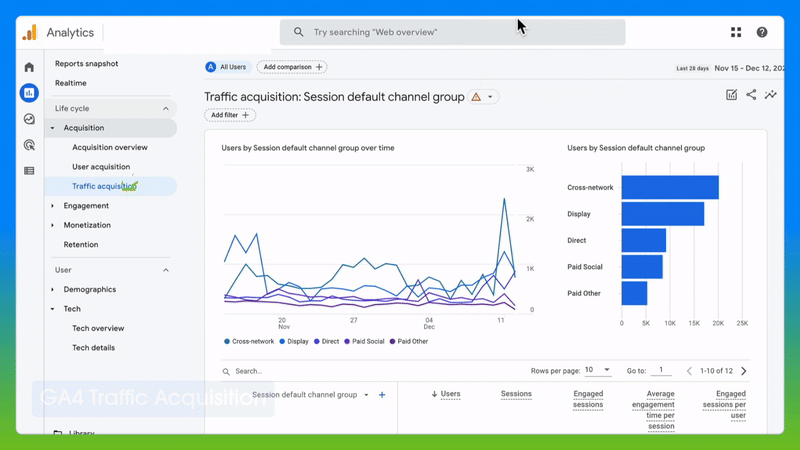Screen dimensions: 800x450
Task: Click the All Users 'A' badge
Action: pos(211,67)
